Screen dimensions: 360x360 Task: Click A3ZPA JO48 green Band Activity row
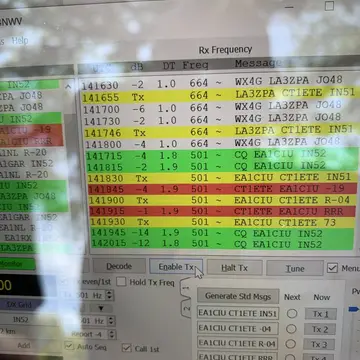coord(32,196)
